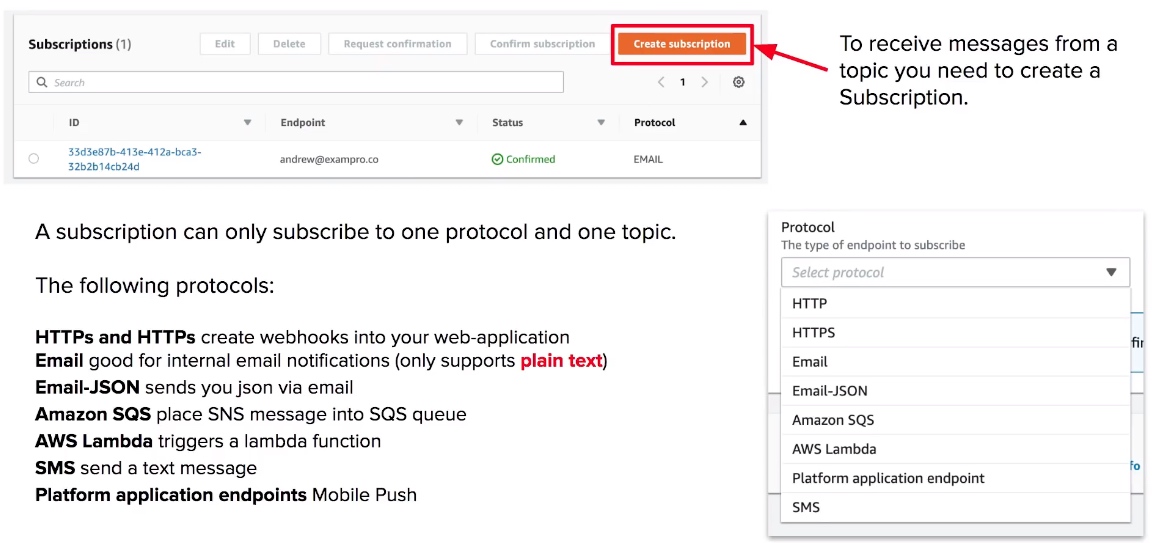
Task: Pick Platform application endpoint option
Action: tap(955, 478)
